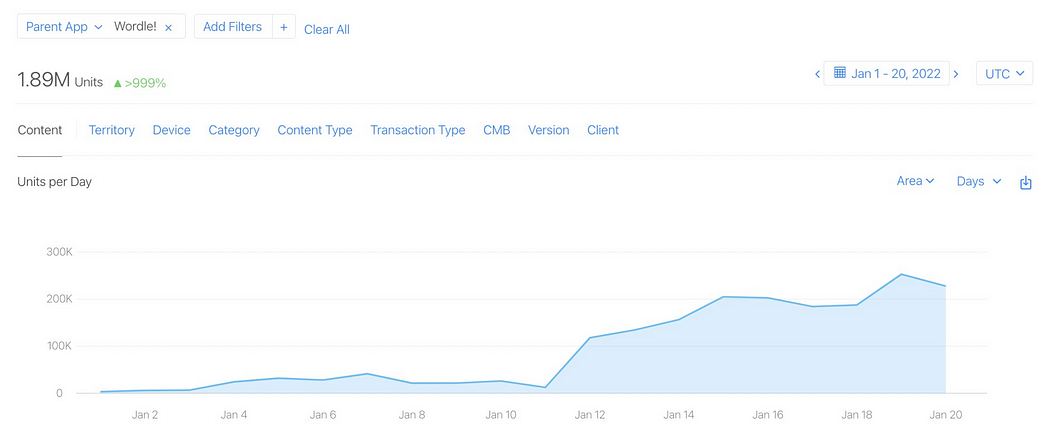The width and height of the screenshot is (1050, 441).
Task: Switch to the Version tab
Action: click(x=548, y=130)
